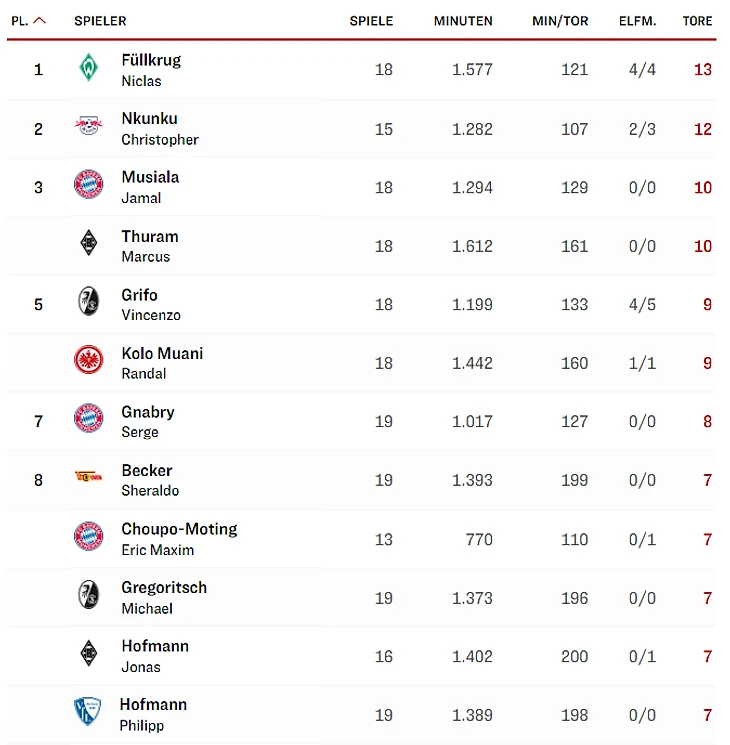Sort table by TORE column
730x745 pixels.
[697, 21]
